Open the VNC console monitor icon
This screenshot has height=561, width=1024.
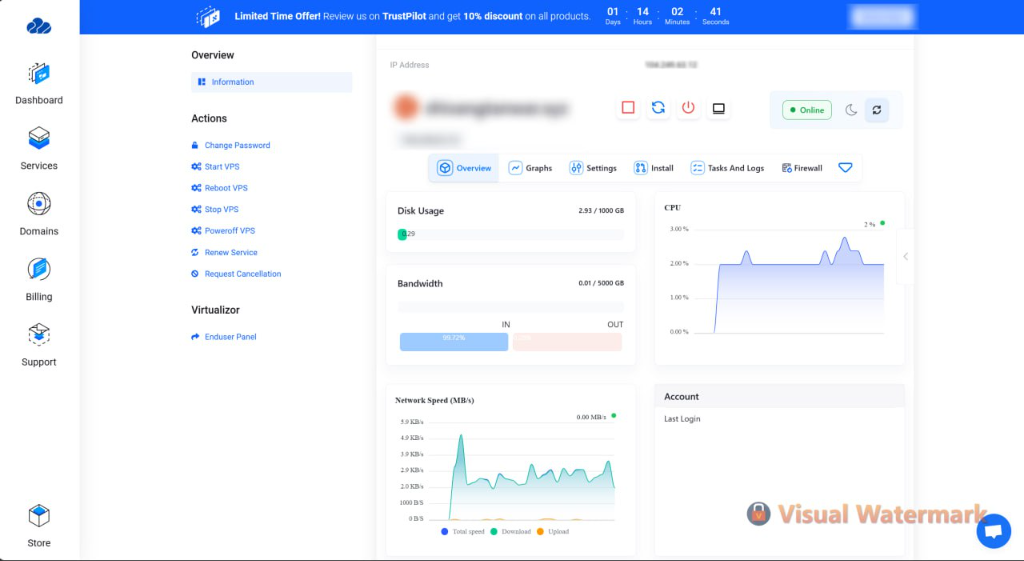[718, 108]
